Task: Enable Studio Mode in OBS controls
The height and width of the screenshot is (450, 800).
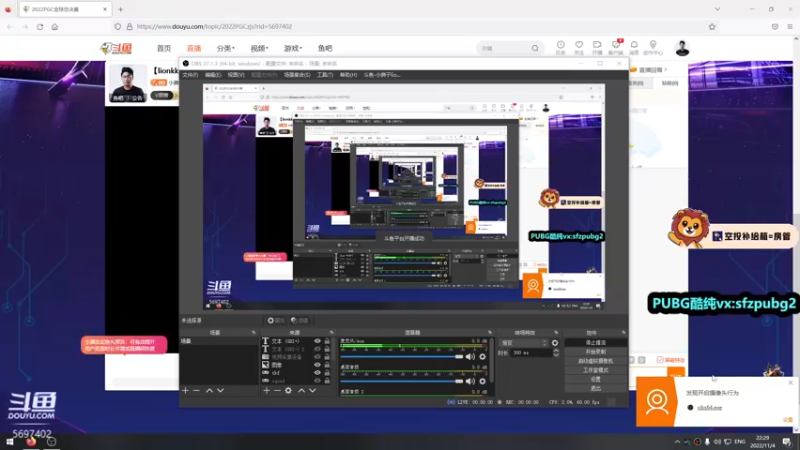Action: tap(595, 370)
